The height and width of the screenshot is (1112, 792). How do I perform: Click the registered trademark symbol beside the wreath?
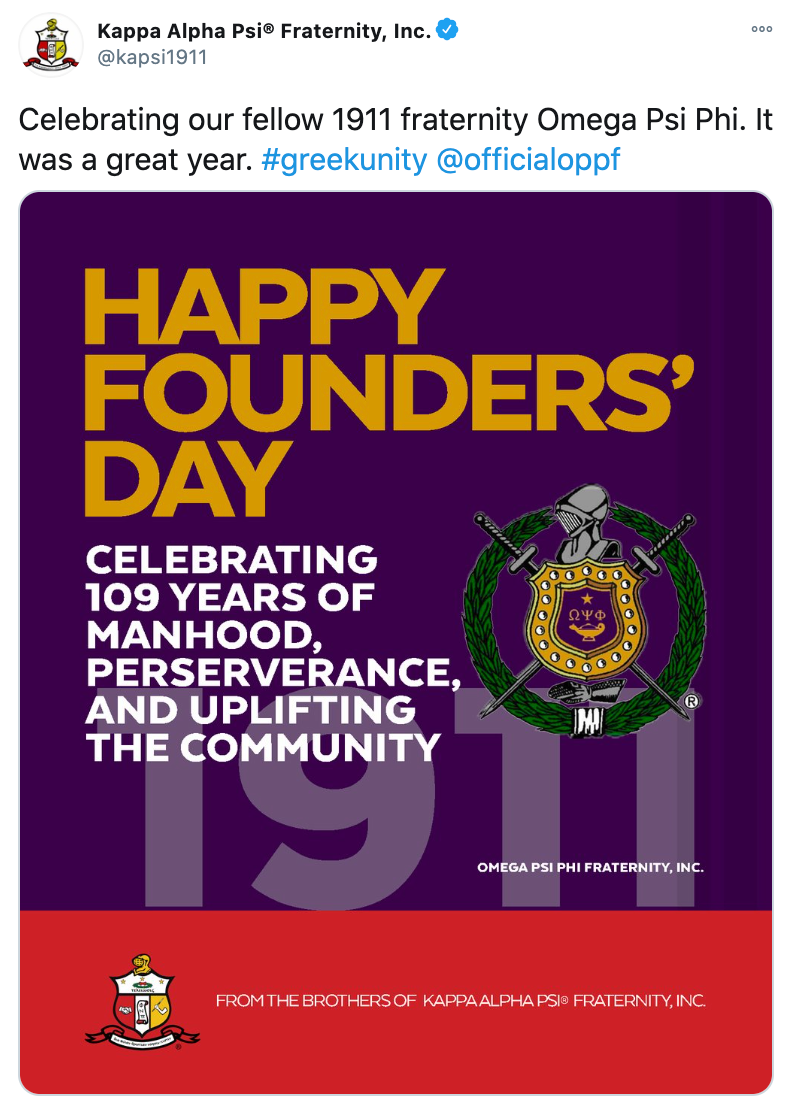691,703
